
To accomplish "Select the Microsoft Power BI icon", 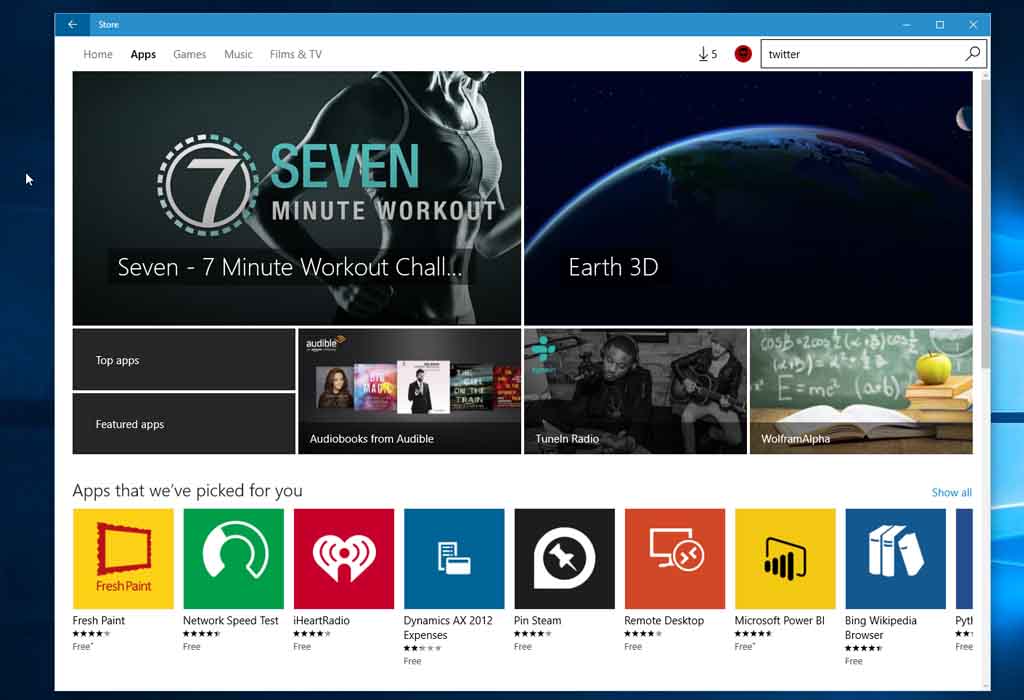I will (784, 558).
